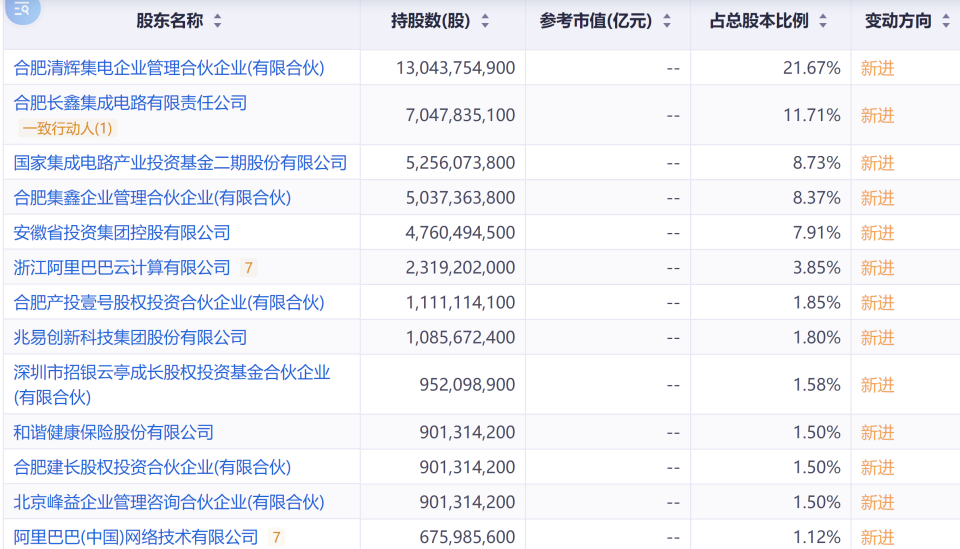Open shareholder 合肥集鑫企业管理合伙企业(有限合伙)
The image size is (960, 549).
152,198
